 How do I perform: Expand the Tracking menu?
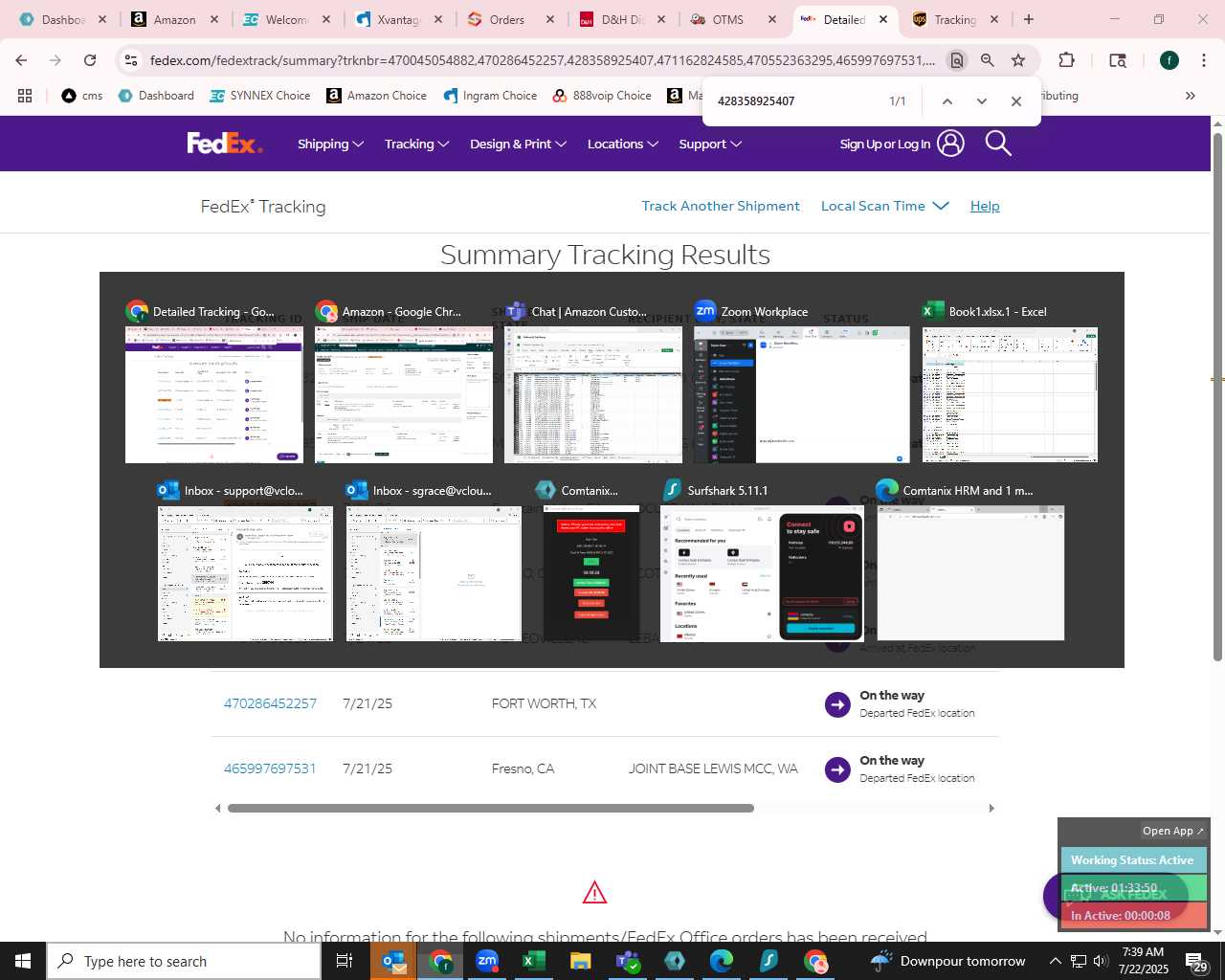click(416, 144)
